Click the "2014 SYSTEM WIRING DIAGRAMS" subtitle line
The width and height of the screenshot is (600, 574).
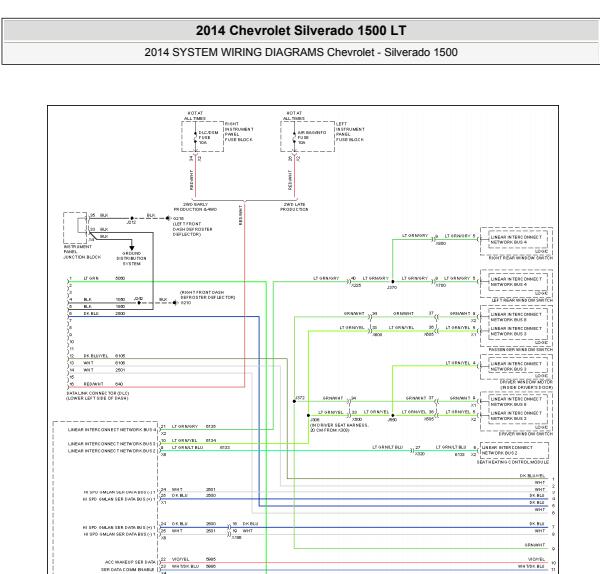coord(301,52)
